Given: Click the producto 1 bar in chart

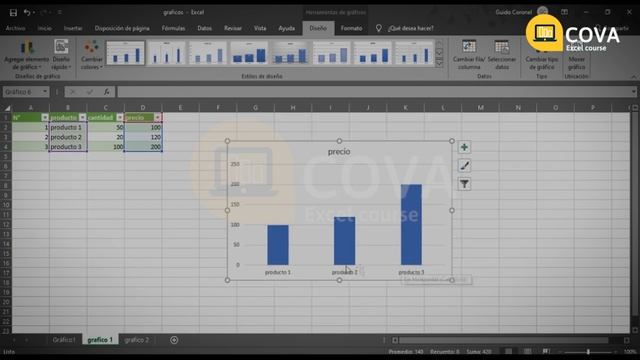Looking at the screenshot, I should [278, 245].
